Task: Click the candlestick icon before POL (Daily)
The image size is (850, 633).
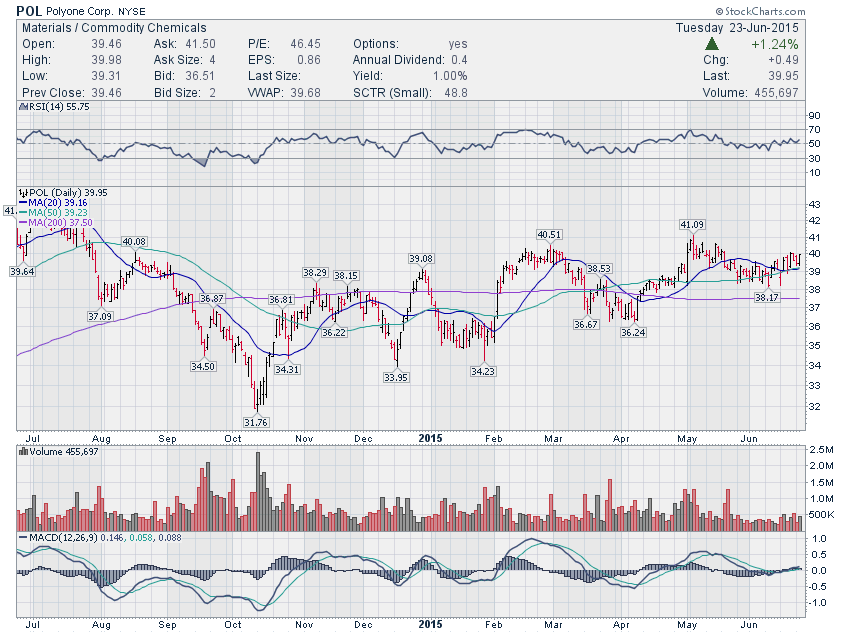Action: click(23, 192)
